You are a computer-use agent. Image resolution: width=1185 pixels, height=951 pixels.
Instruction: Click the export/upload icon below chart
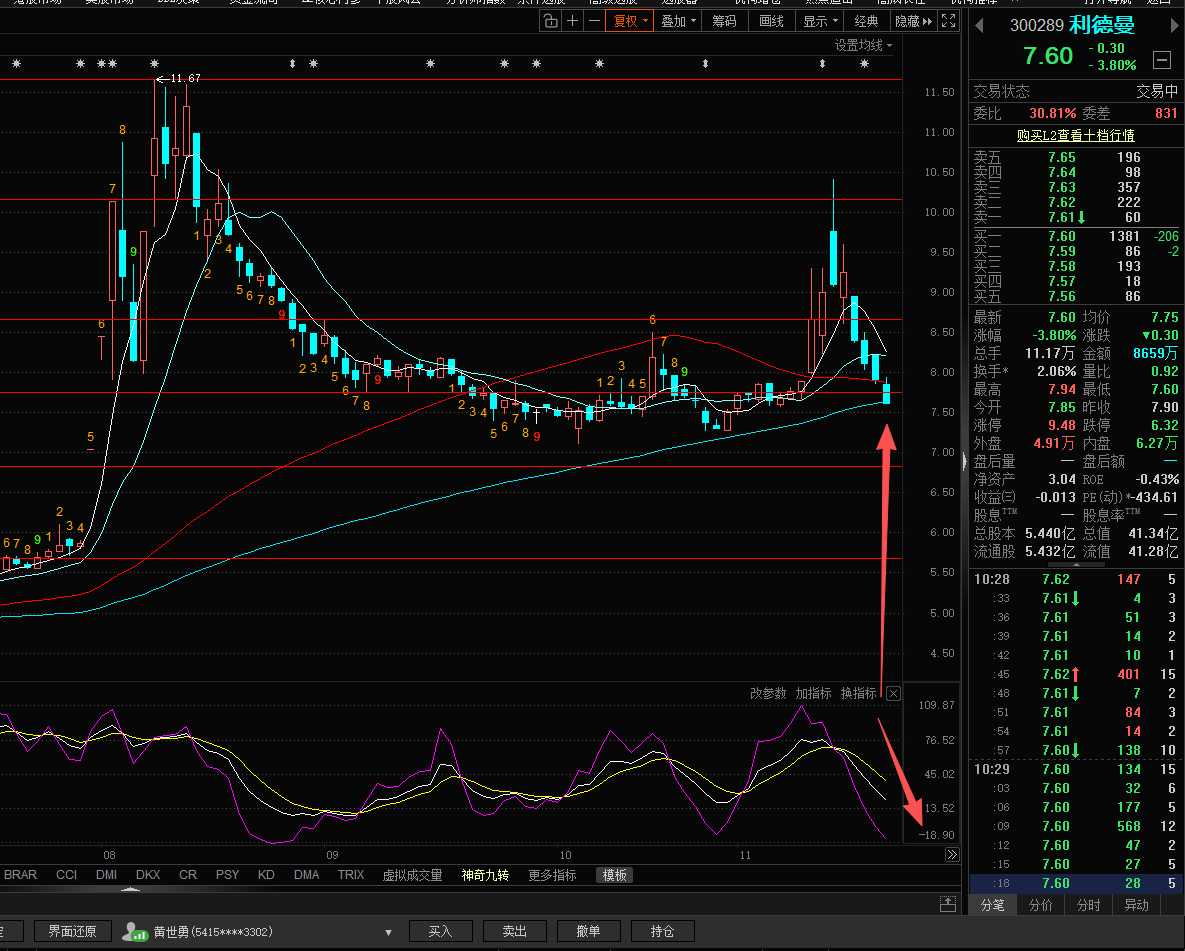click(948, 903)
